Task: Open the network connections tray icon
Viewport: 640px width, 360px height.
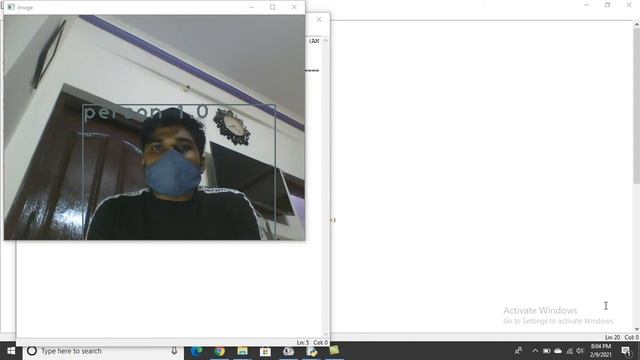Action: (x=570, y=351)
